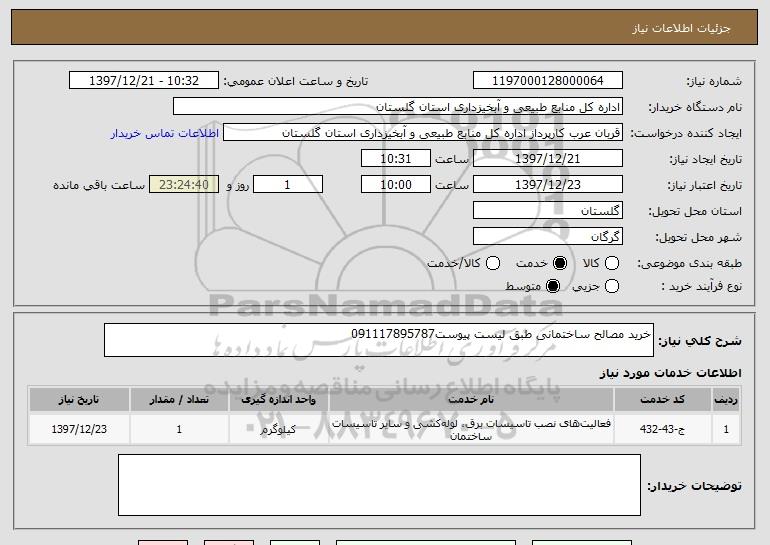Viewport: 770px width, 545px height.
Task: Click the buyer notes text area
Action: (x=379, y=485)
